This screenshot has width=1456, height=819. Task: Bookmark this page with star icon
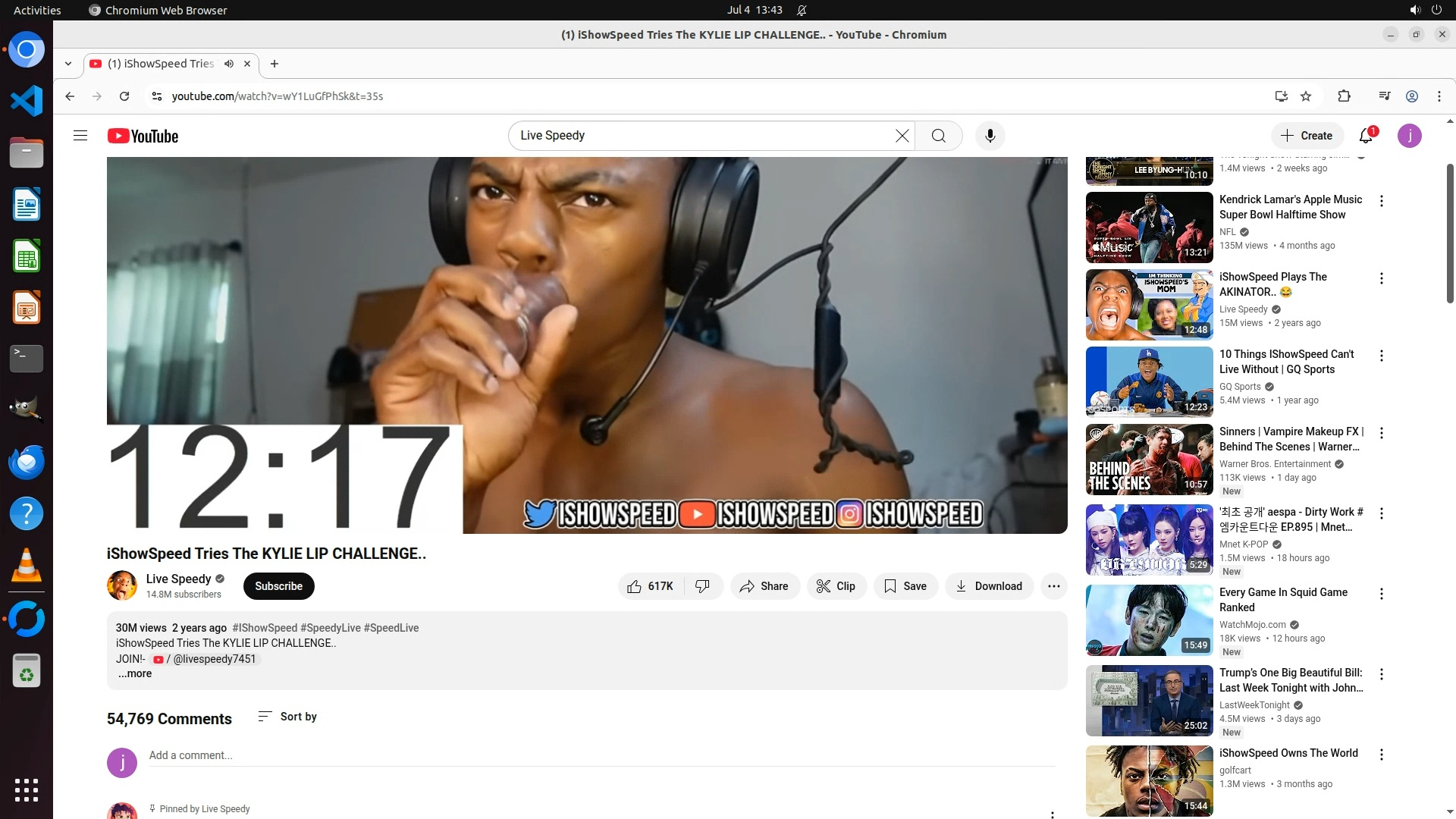pyautogui.click(x=1306, y=96)
